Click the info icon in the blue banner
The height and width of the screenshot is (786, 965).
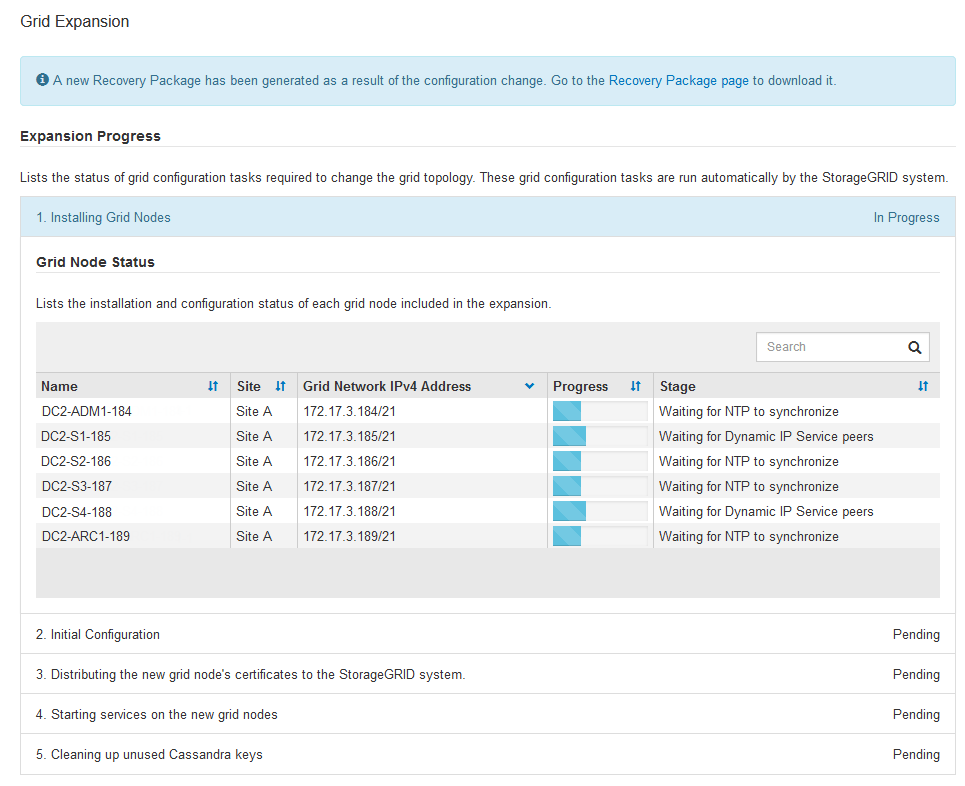(x=43, y=80)
